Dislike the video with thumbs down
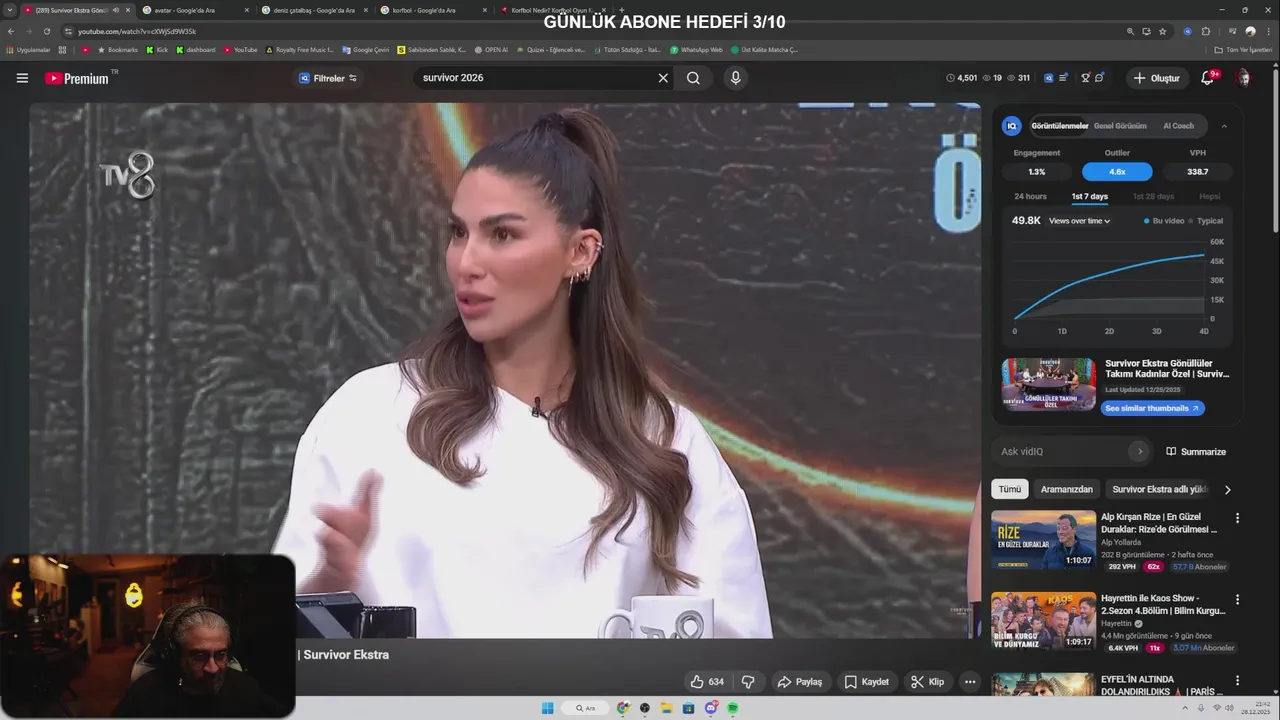The height and width of the screenshot is (720, 1280). tap(748, 682)
